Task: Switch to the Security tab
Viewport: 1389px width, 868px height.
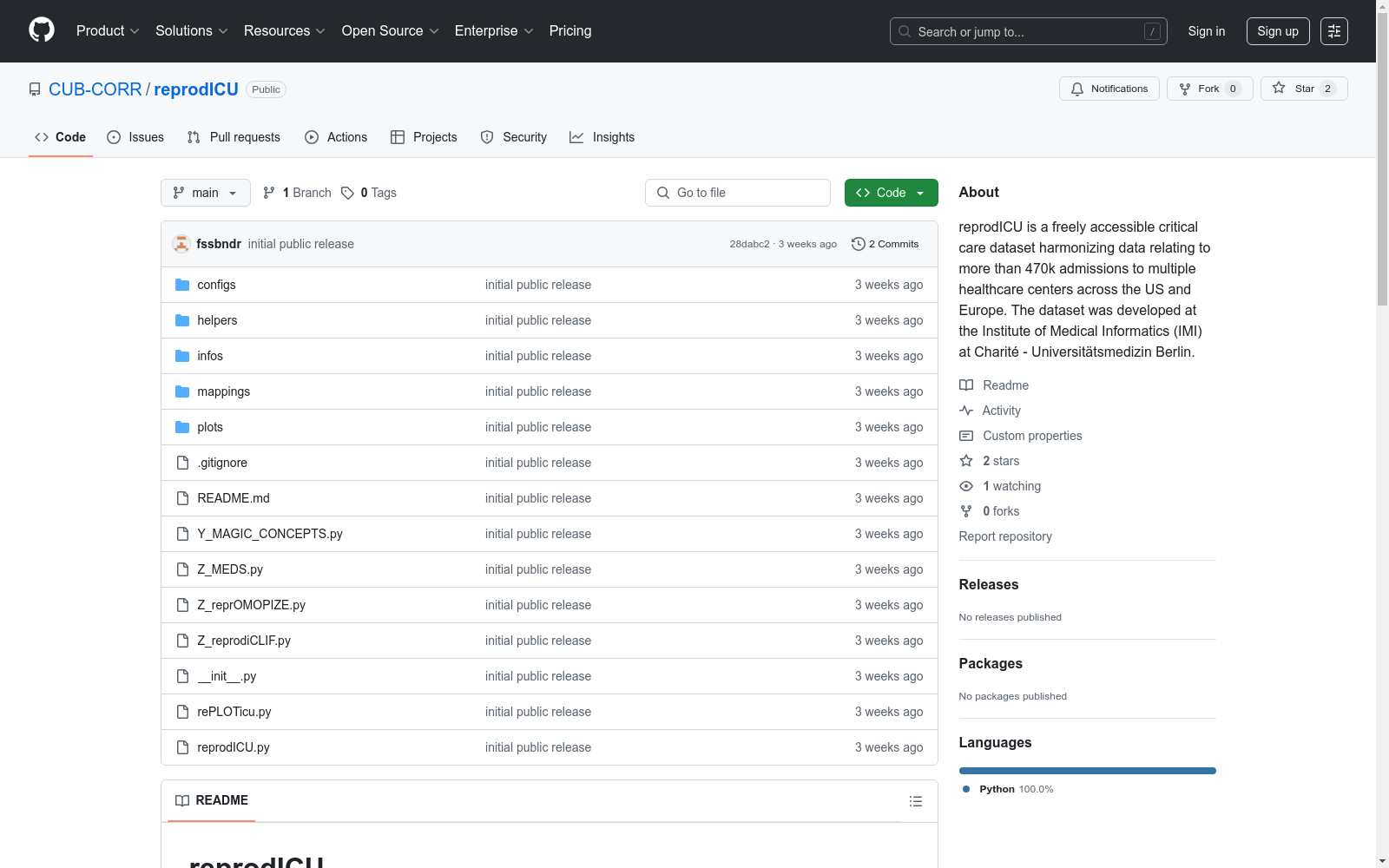Action: (514, 137)
